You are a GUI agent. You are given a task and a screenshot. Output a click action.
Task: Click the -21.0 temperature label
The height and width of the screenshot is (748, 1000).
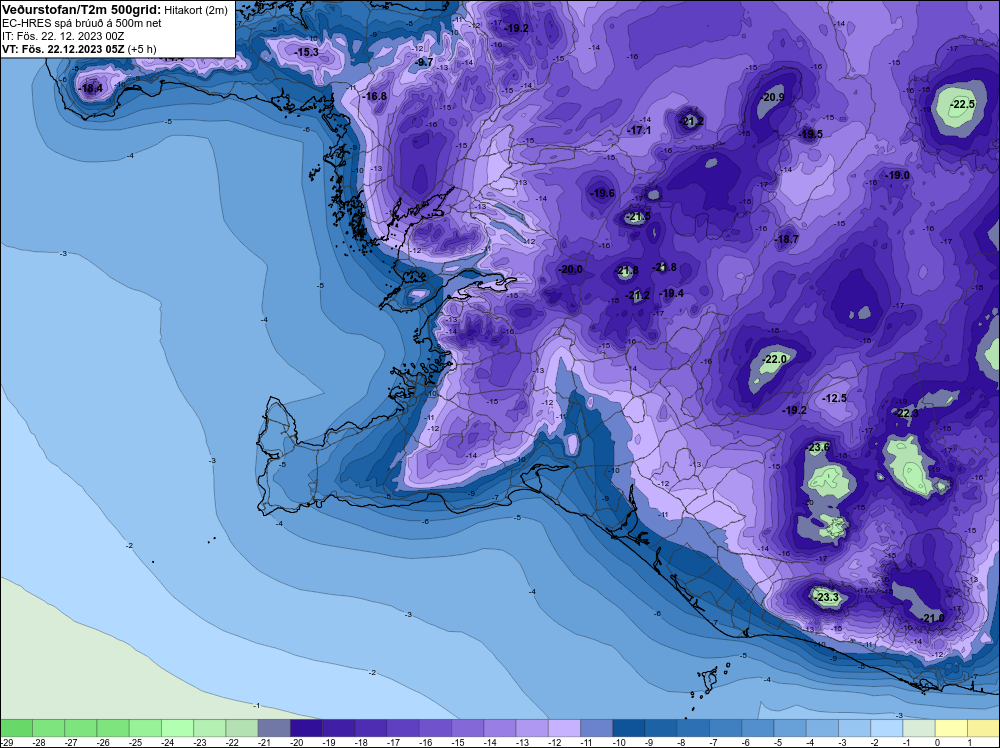point(933,618)
